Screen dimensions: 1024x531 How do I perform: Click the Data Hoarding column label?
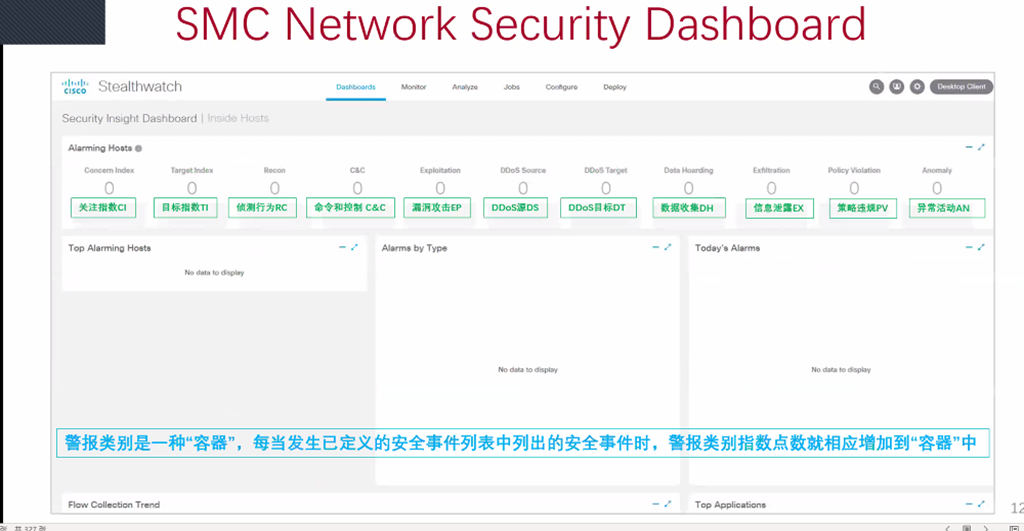(x=688, y=170)
